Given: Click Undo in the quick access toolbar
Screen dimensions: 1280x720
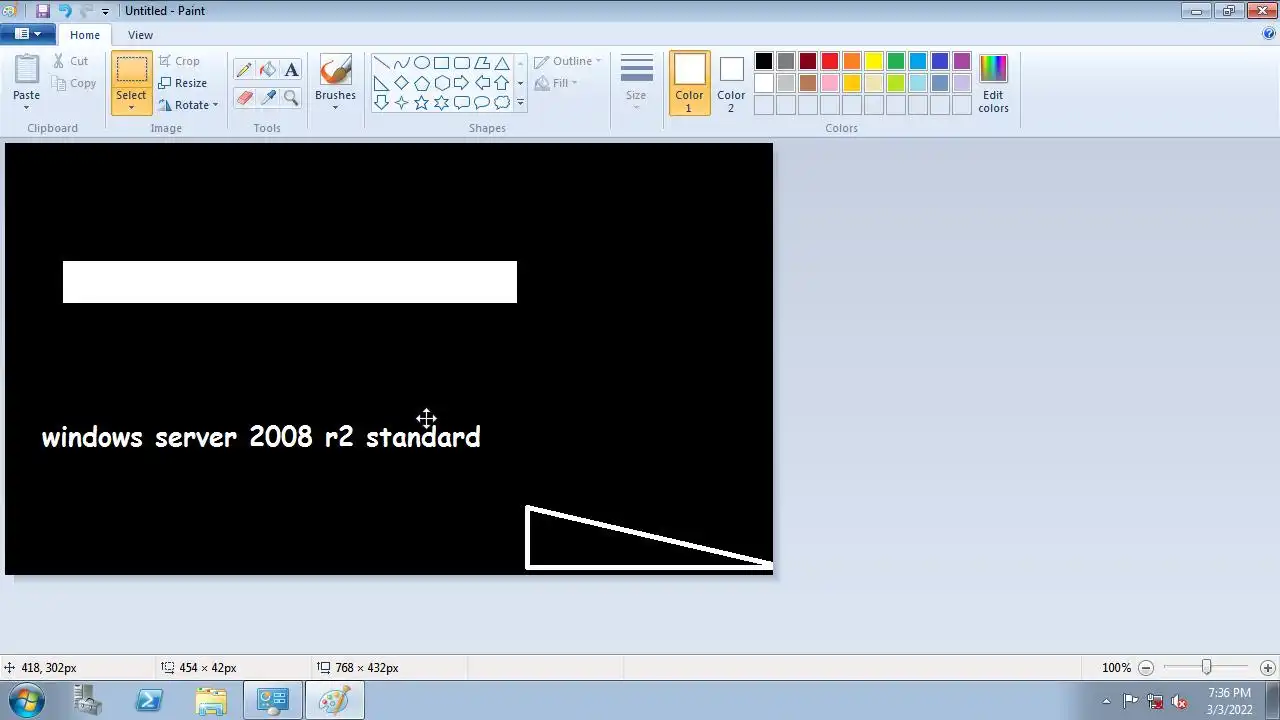Looking at the screenshot, I should click(x=65, y=11).
